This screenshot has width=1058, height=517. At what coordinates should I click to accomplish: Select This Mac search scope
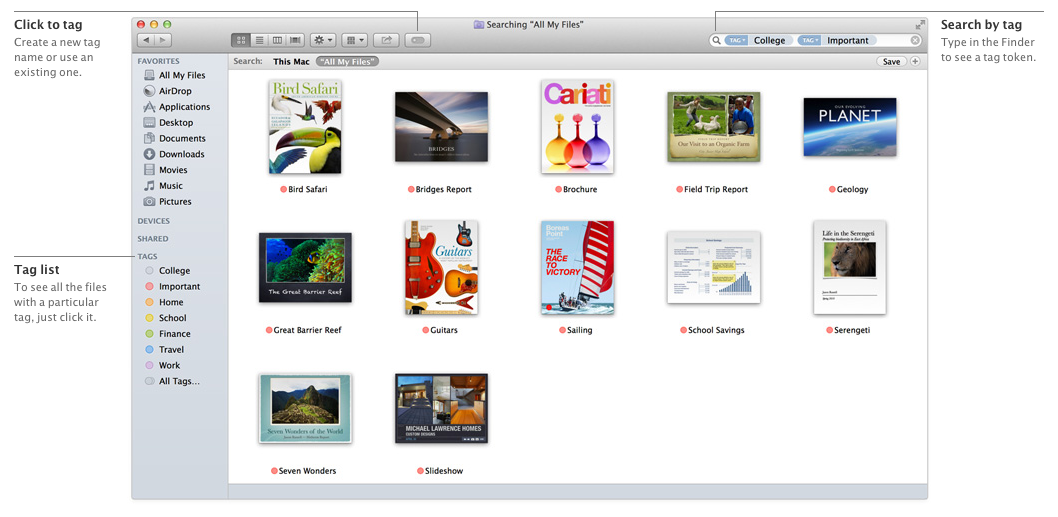291,61
